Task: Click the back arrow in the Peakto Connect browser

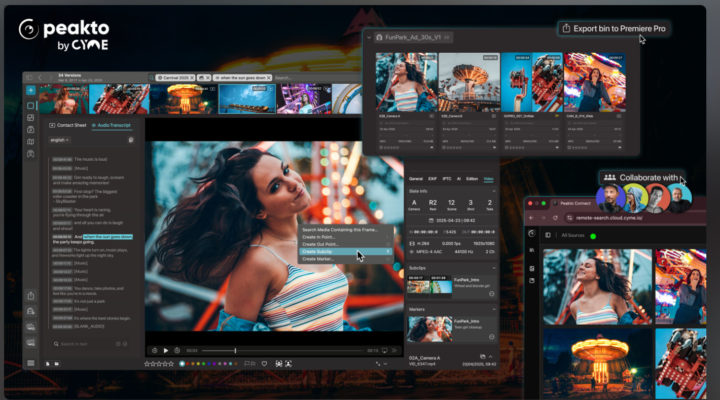Action: pos(531,218)
